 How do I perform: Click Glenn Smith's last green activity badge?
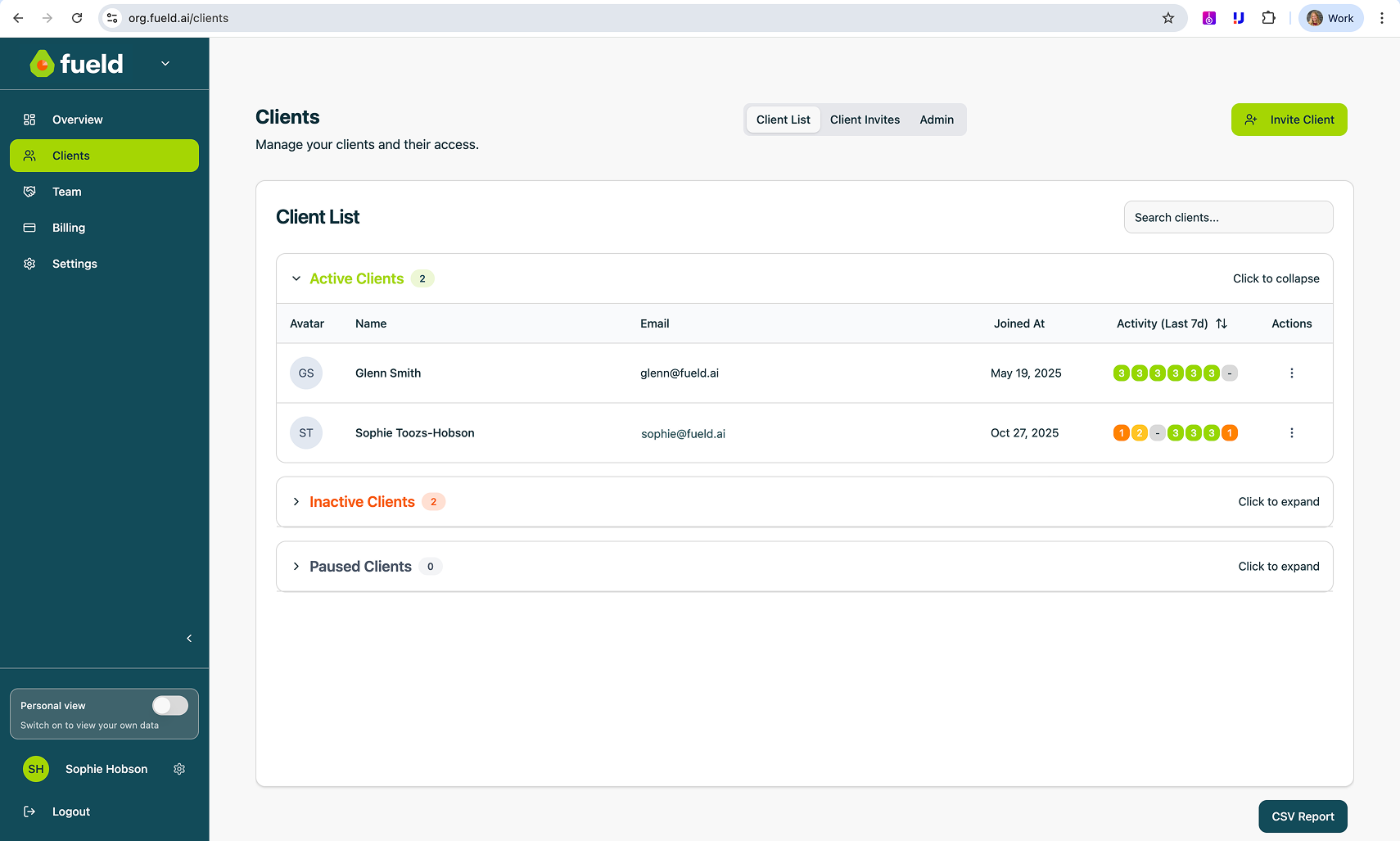tap(1211, 373)
